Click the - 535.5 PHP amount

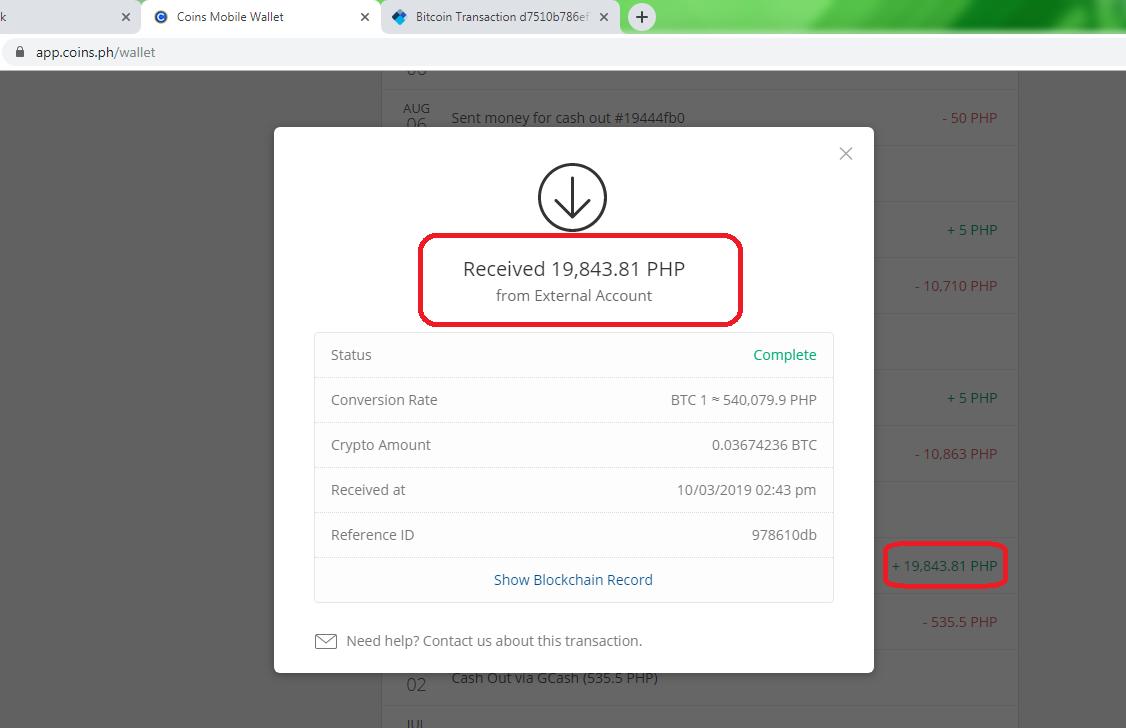(959, 622)
